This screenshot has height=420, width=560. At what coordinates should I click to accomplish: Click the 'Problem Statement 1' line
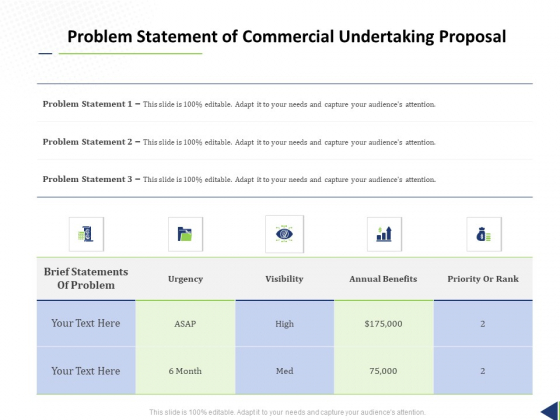(x=239, y=104)
